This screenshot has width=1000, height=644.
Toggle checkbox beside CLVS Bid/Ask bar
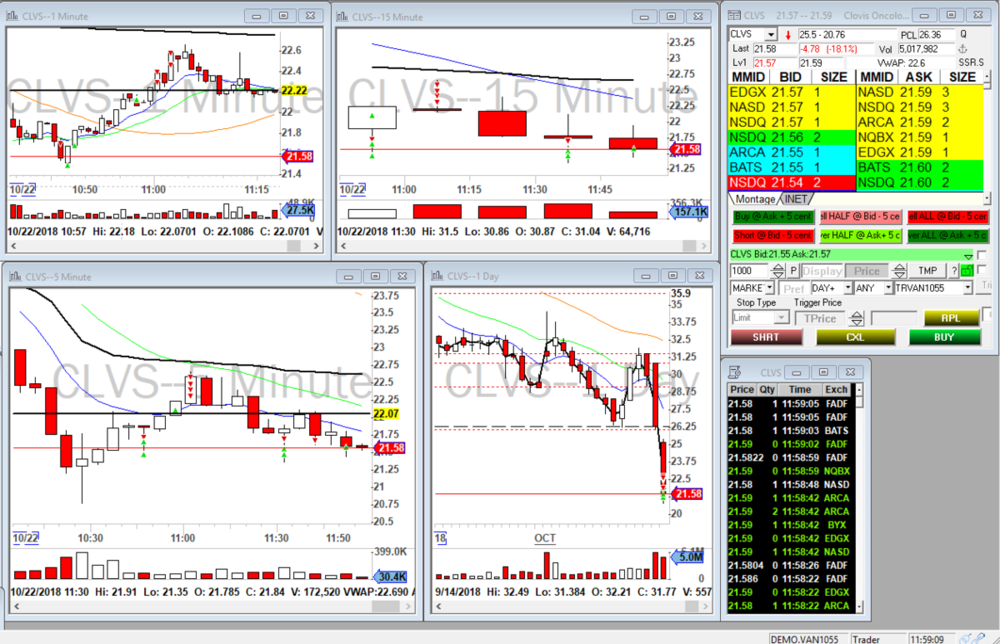click(982, 255)
